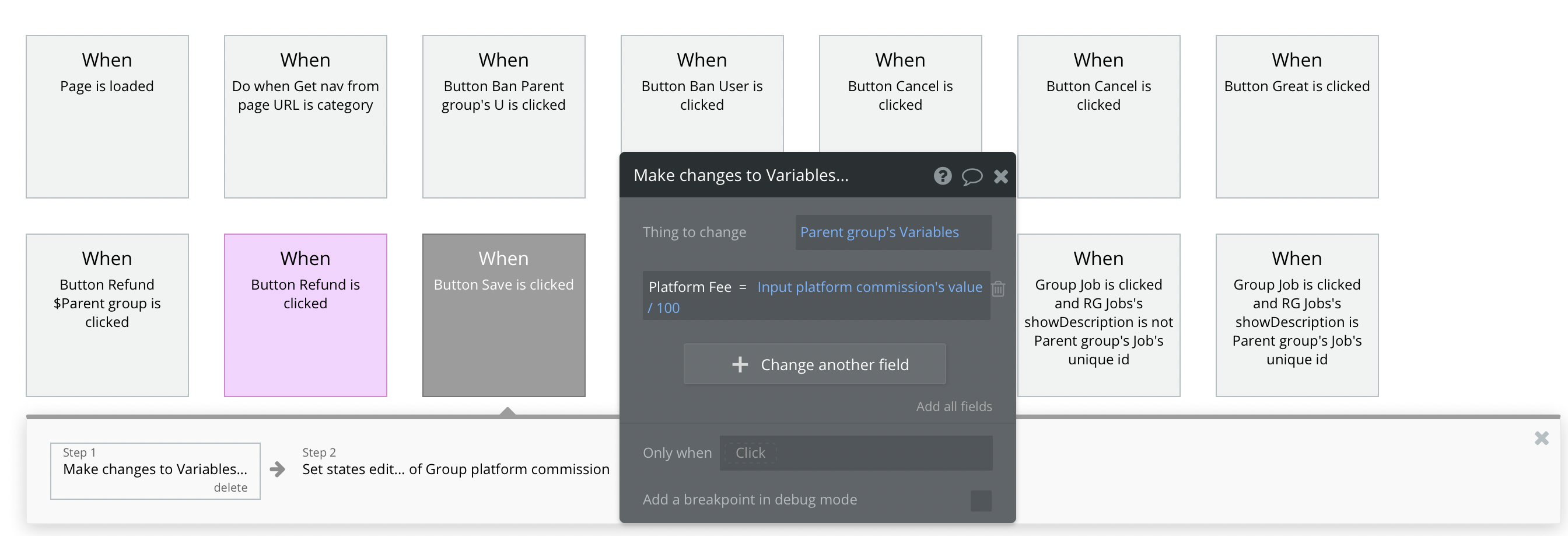The width and height of the screenshot is (1568, 536).
Task: Open the pink Button Refund is clicked event
Action: (x=306, y=315)
